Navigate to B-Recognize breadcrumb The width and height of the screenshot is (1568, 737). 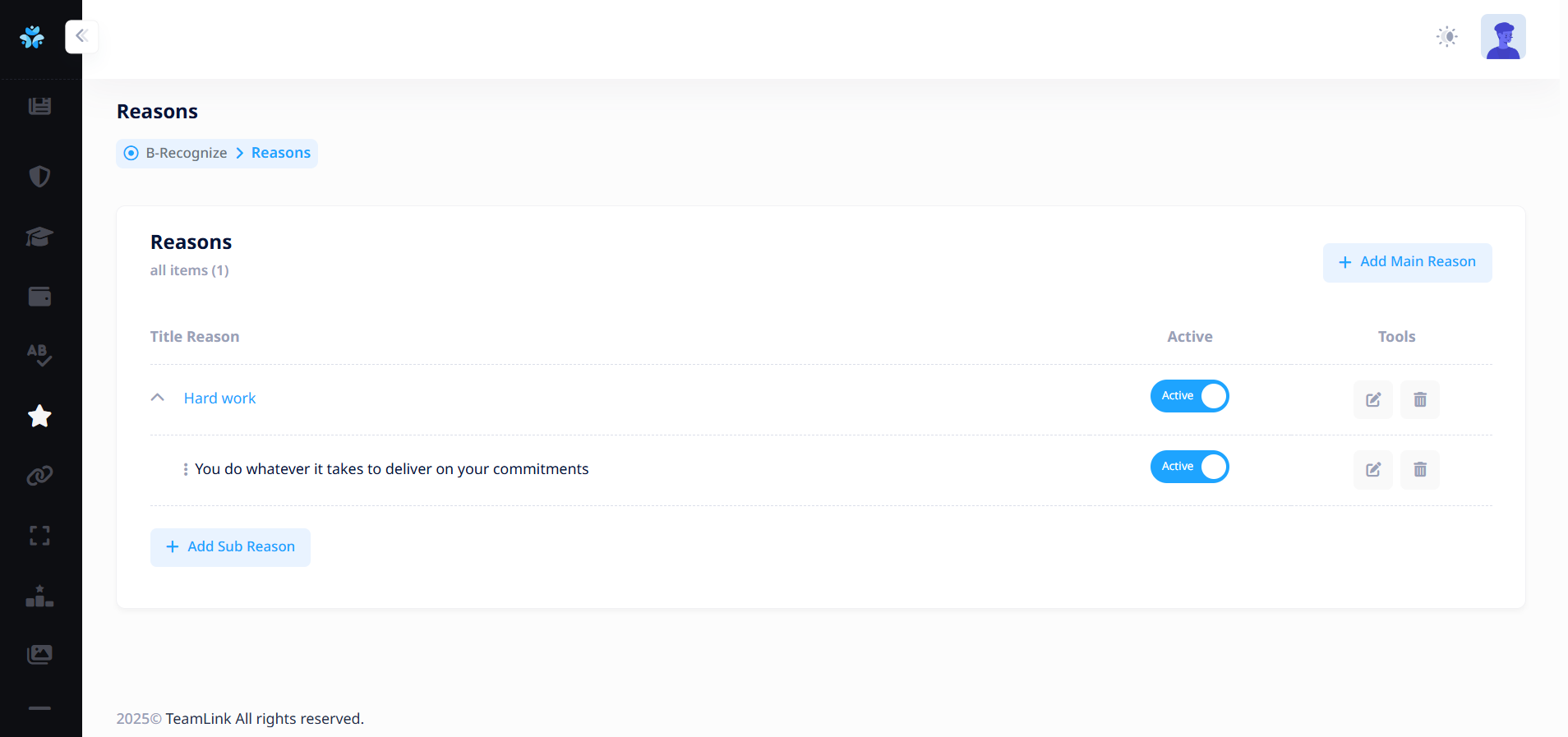click(186, 153)
